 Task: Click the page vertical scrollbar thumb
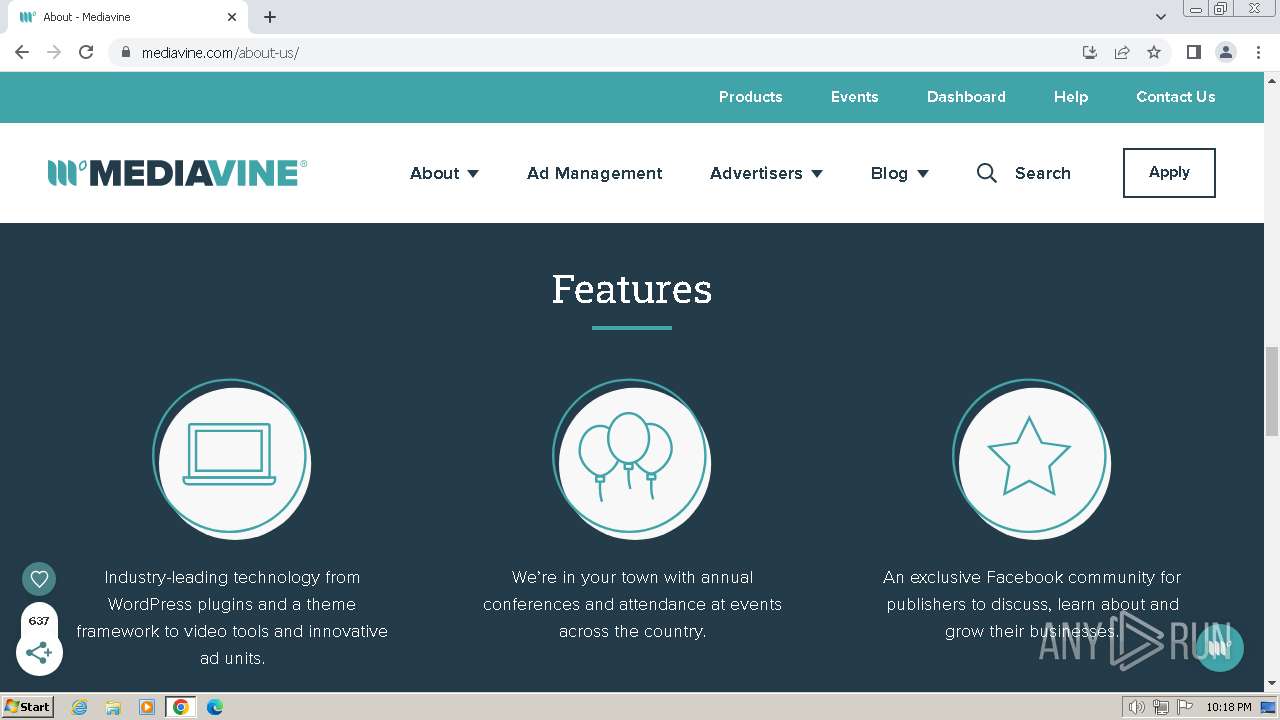[x=1272, y=391]
